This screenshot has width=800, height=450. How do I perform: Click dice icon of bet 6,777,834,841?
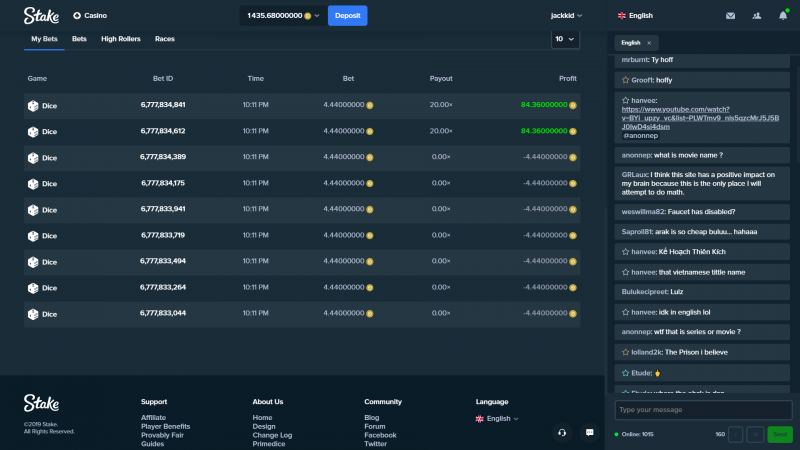pyautogui.click(x=33, y=106)
